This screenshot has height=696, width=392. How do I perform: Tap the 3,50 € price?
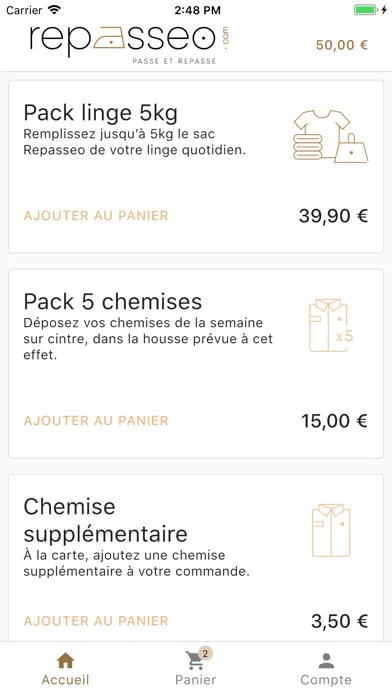point(340,621)
